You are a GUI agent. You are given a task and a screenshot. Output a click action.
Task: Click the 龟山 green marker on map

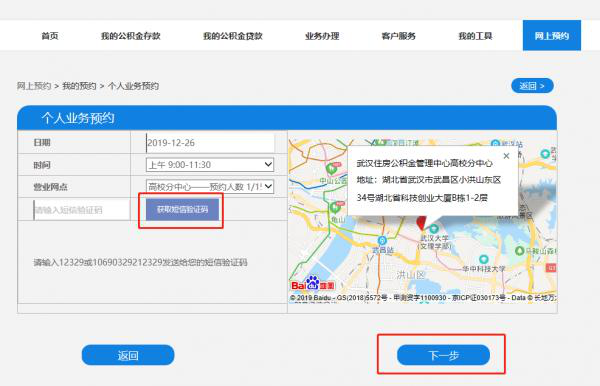point(335,207)
